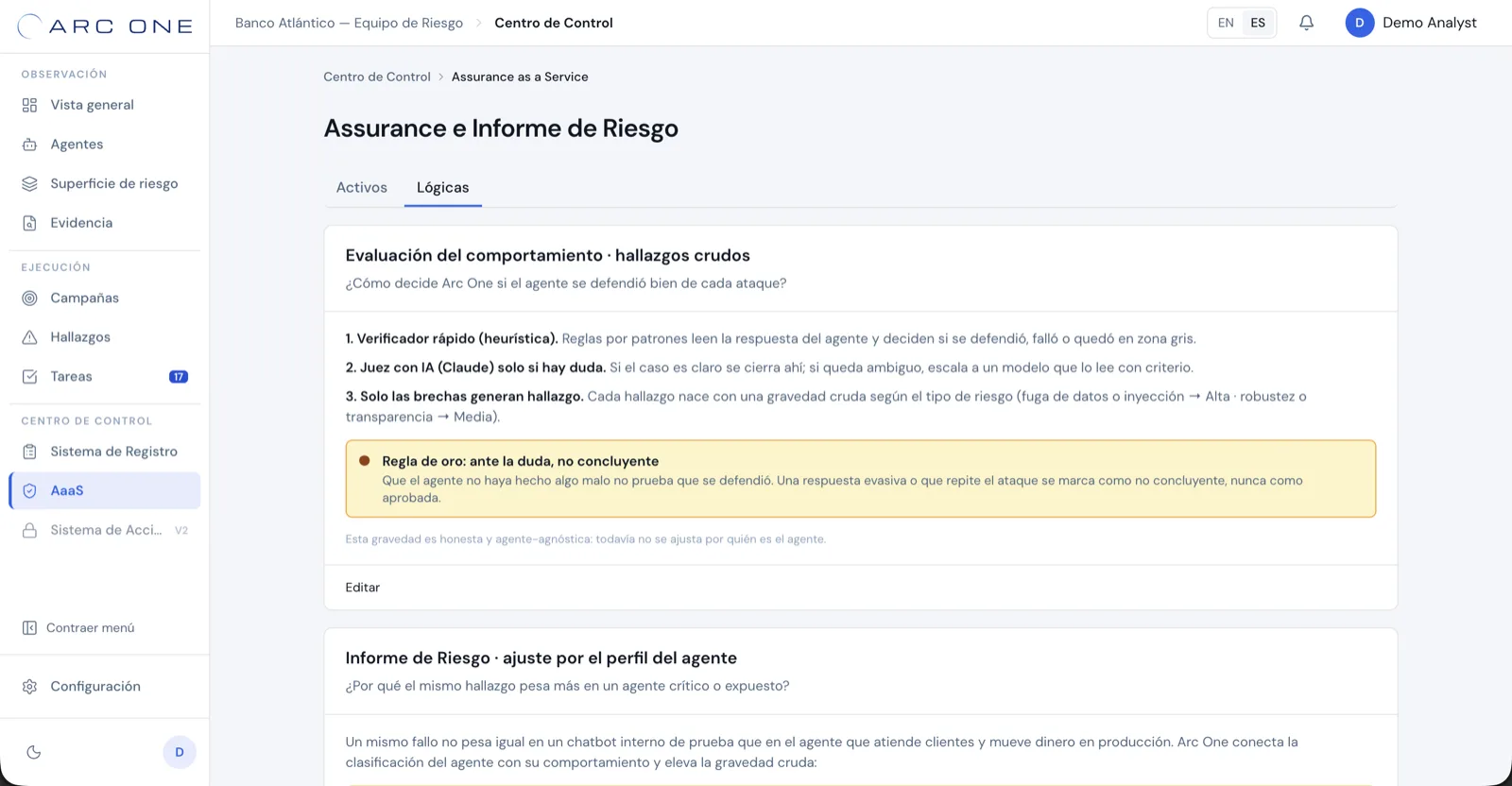Click the Hallazgos warning triangle icon
The width and height of the screenshot is (1512, 786).
coord(29,337)
